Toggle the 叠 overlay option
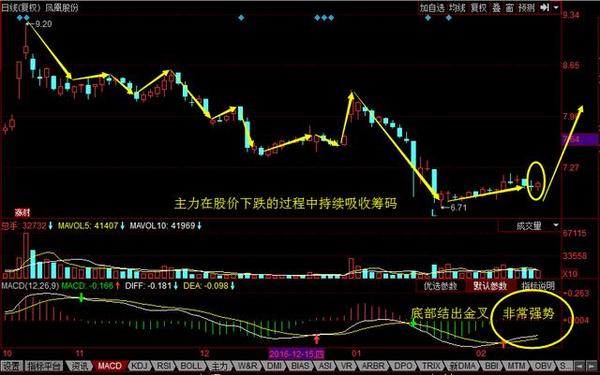The image size is (600, 375). coord(496,7)
